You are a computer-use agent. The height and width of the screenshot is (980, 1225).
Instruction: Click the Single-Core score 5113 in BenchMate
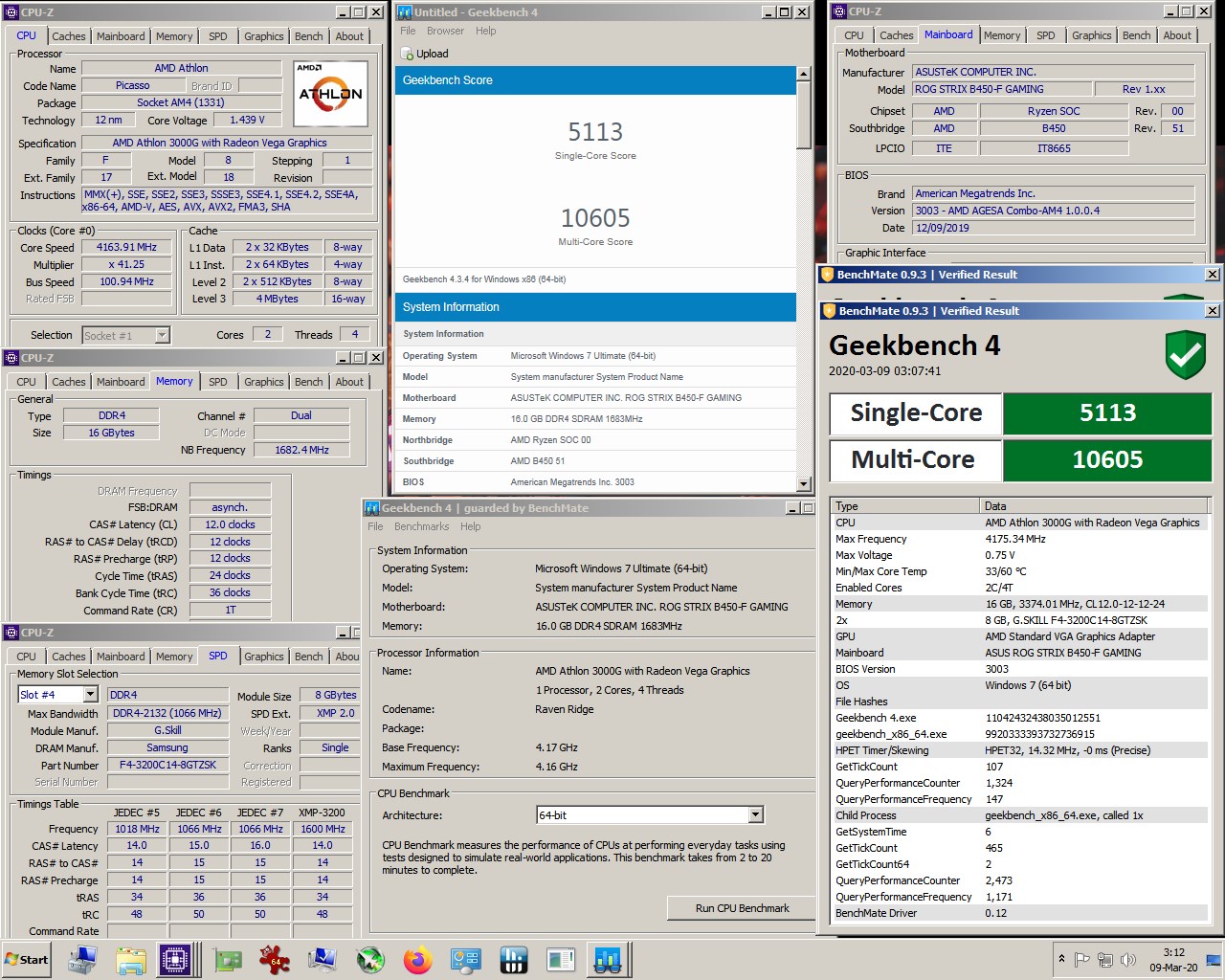tap(1107, 413)
